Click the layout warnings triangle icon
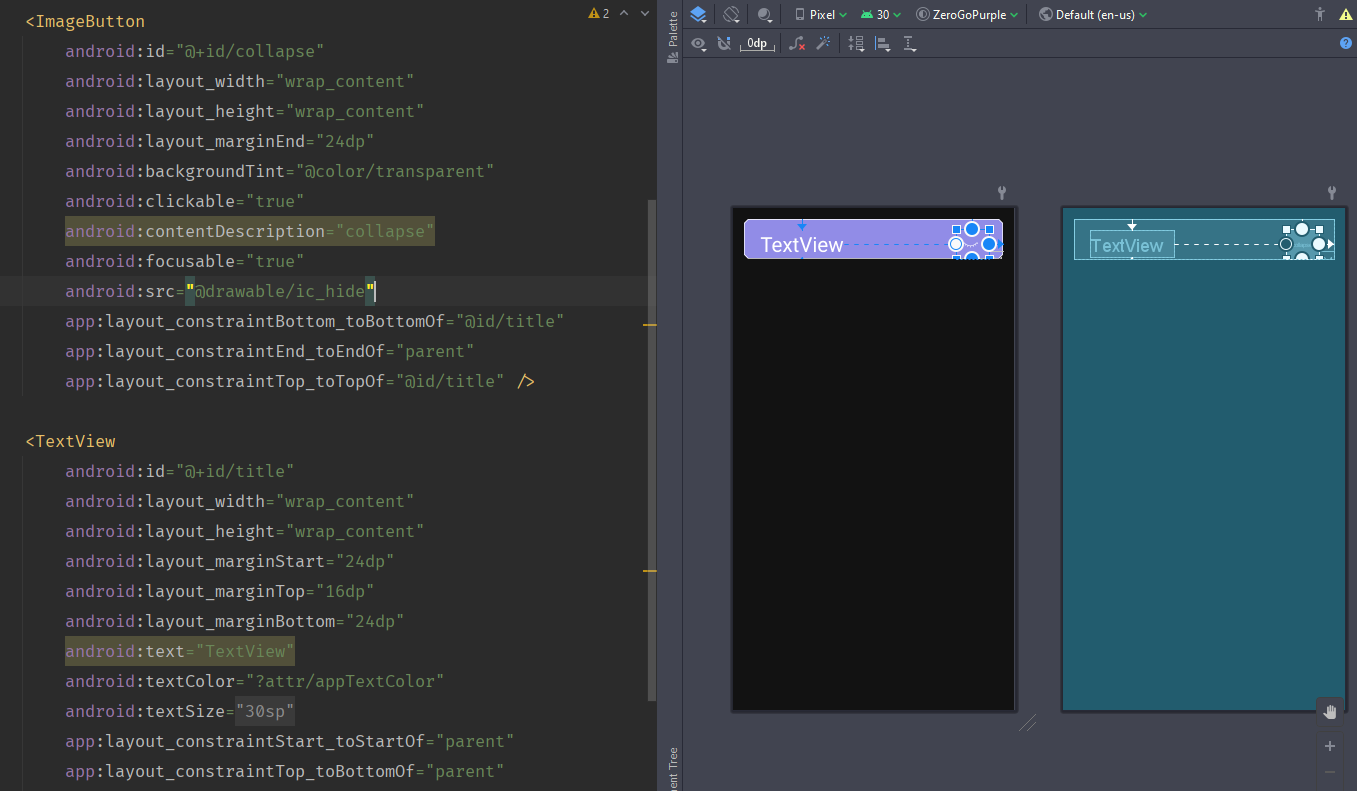 coord(1345,14)
